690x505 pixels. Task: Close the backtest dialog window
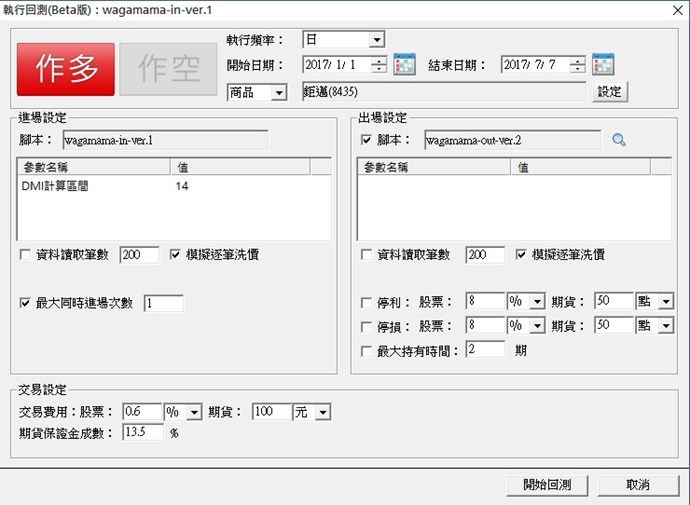coord(671,9)
